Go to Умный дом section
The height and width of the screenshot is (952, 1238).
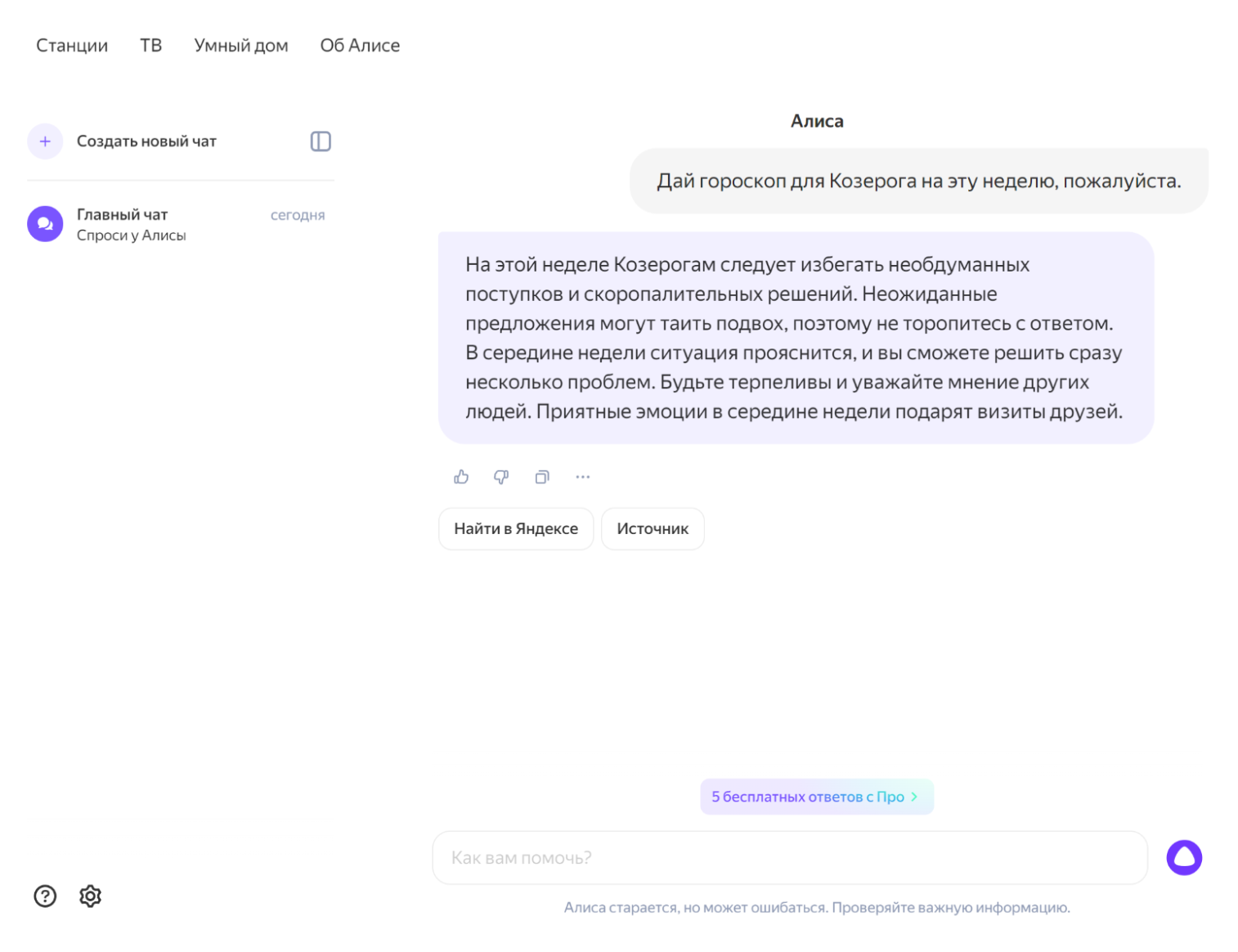(x=241, y=46)
